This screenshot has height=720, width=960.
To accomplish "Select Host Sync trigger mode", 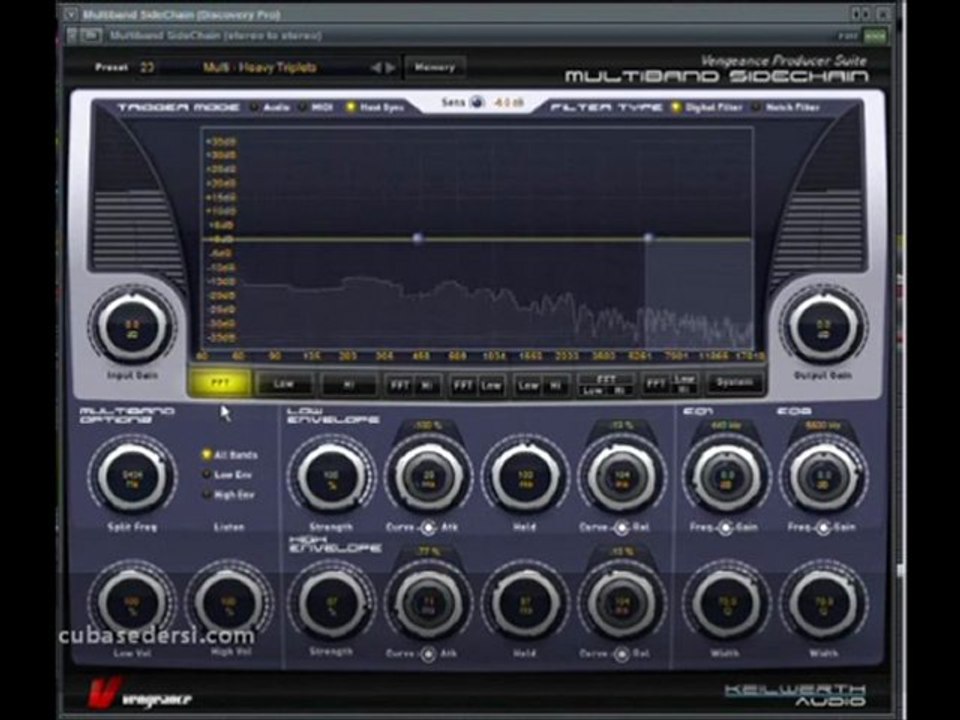I will 374,107.
